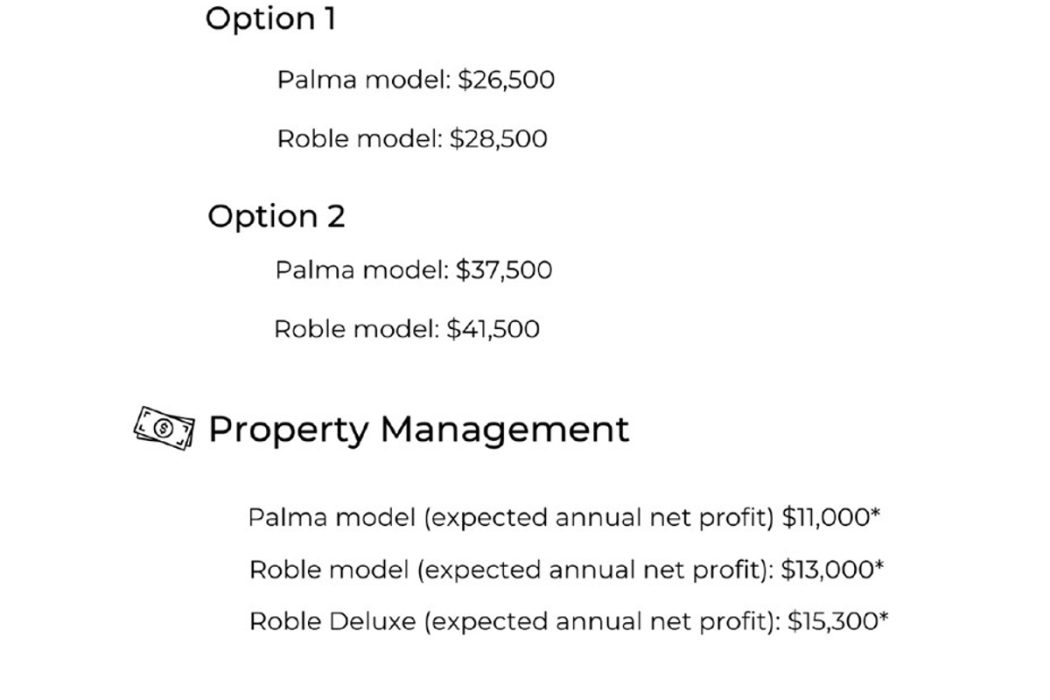Click the Option 1 heading
1050x700 pixels.
271,18
